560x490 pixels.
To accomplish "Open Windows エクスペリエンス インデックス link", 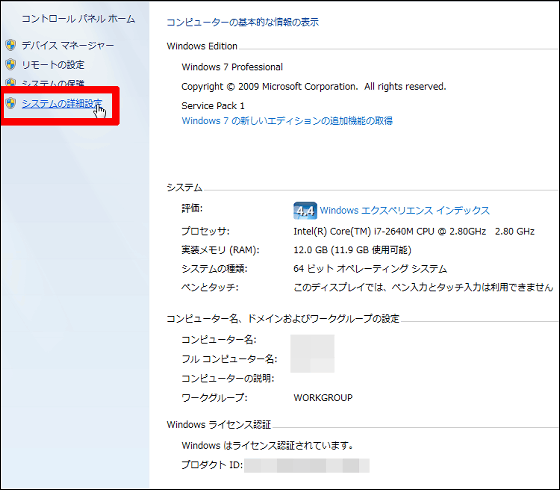I will coord(404,210).
